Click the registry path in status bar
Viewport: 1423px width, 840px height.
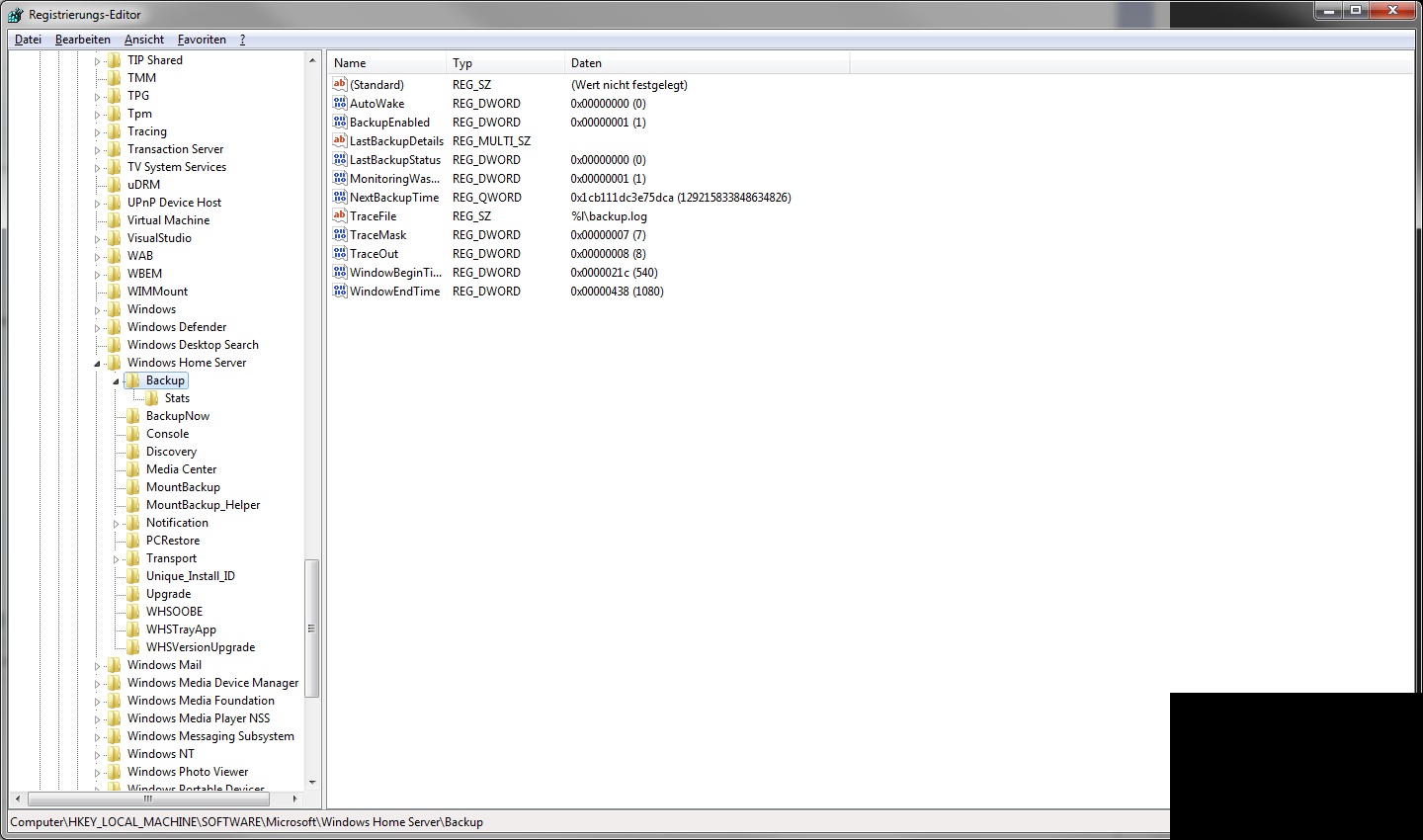tap(246, 822)
